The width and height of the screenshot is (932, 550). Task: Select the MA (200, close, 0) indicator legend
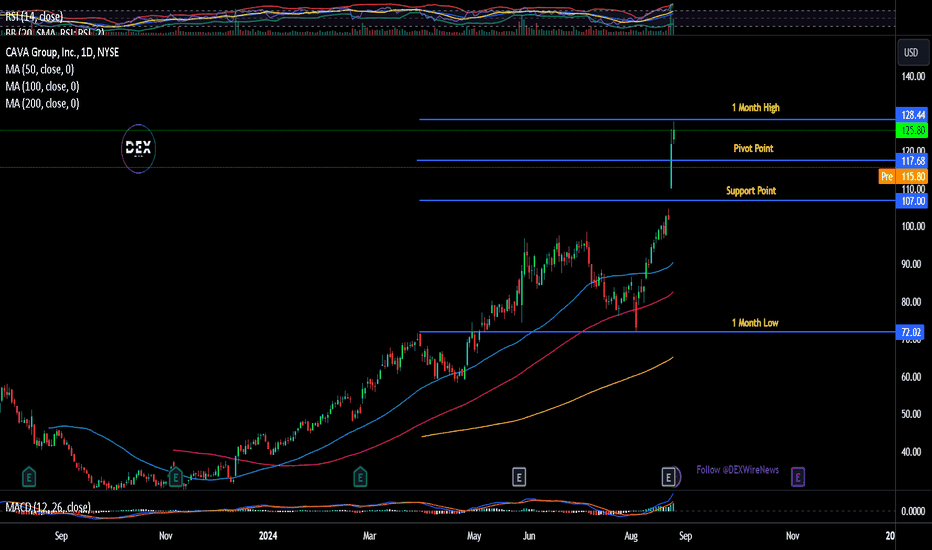[x=42, y=104]
